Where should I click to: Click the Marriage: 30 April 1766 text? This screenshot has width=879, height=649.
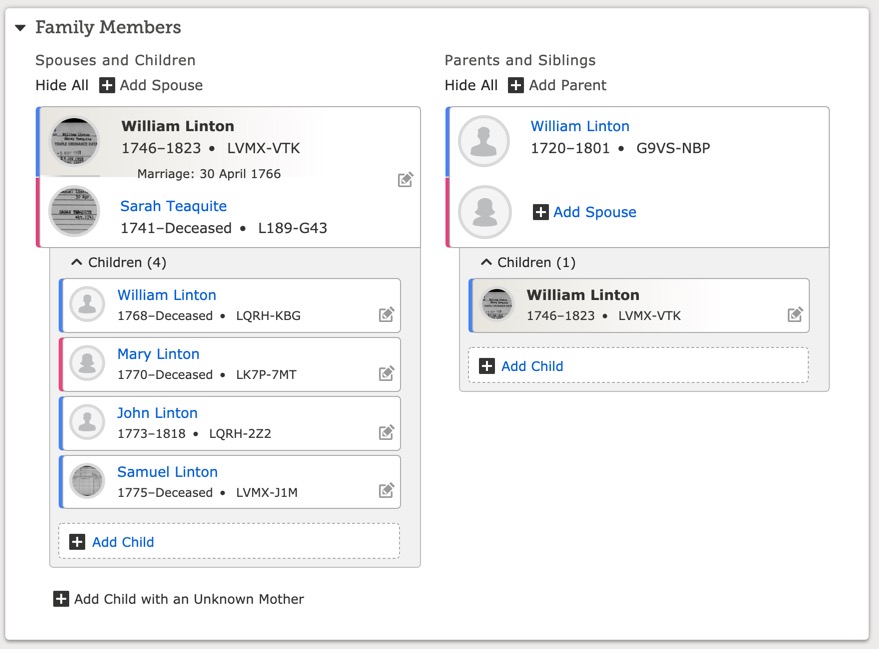(209, 174)
